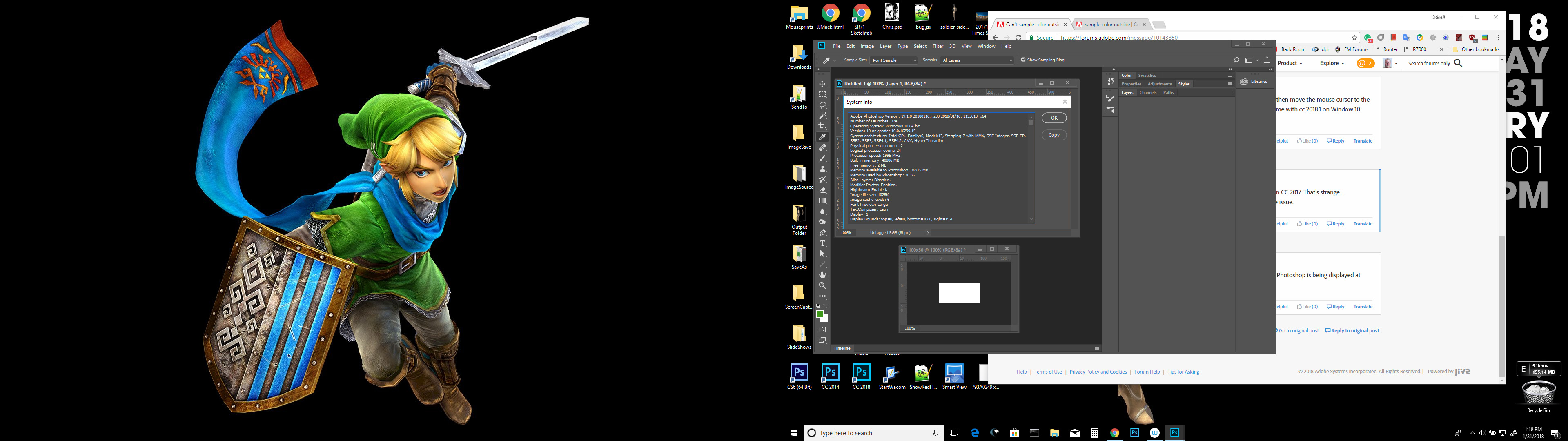The height and width of the screenshot is (441, 1568).
Task: Select the Crop tool
Action: click(822, 126)
